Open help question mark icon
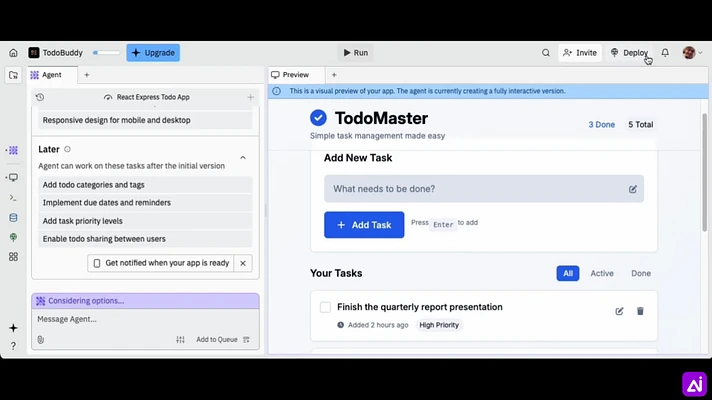 tap(13, 346)
